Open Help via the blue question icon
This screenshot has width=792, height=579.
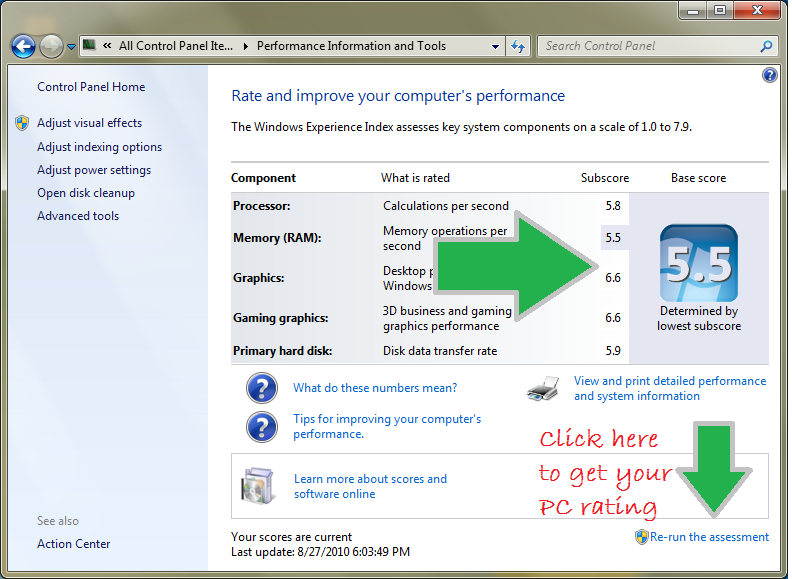click(x=769, y=75)
